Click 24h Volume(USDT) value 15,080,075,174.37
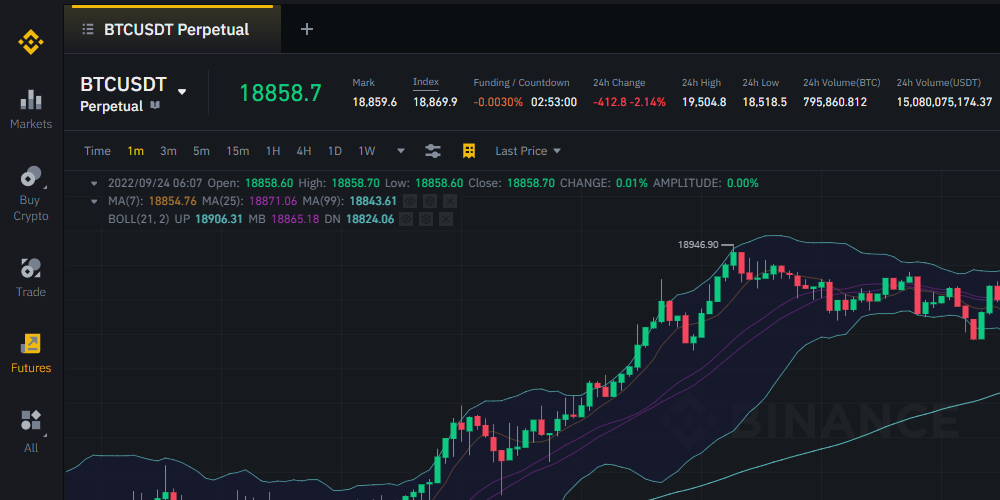Screen dimensions: 1000x500 (x=945, y=102)
